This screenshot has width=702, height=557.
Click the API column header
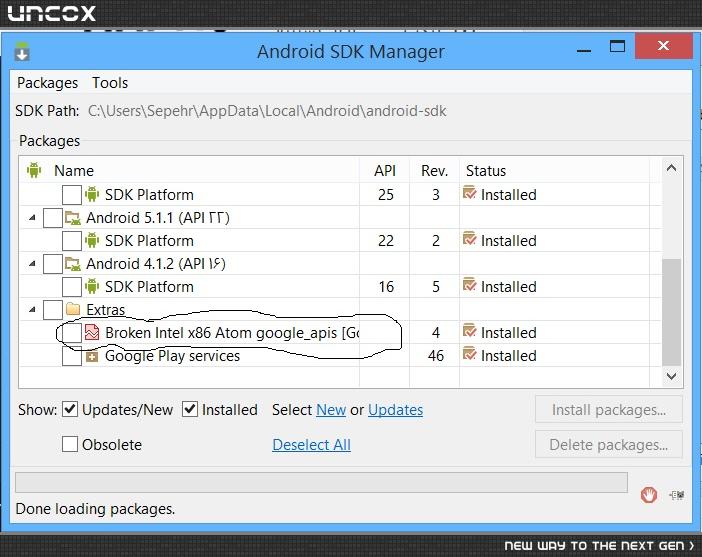point(385,171)
